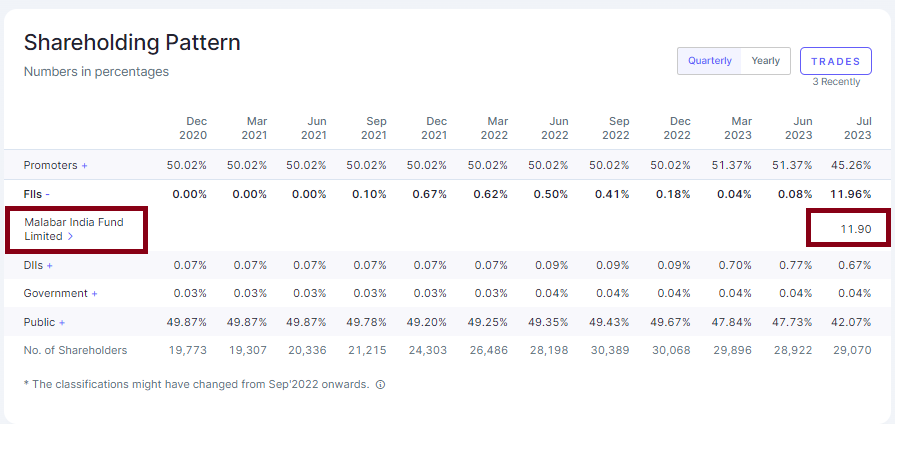Click the Sep 2022 column header
Image resolution: width=910 pixels, height=456 pixels.
(x=615, y=128)
